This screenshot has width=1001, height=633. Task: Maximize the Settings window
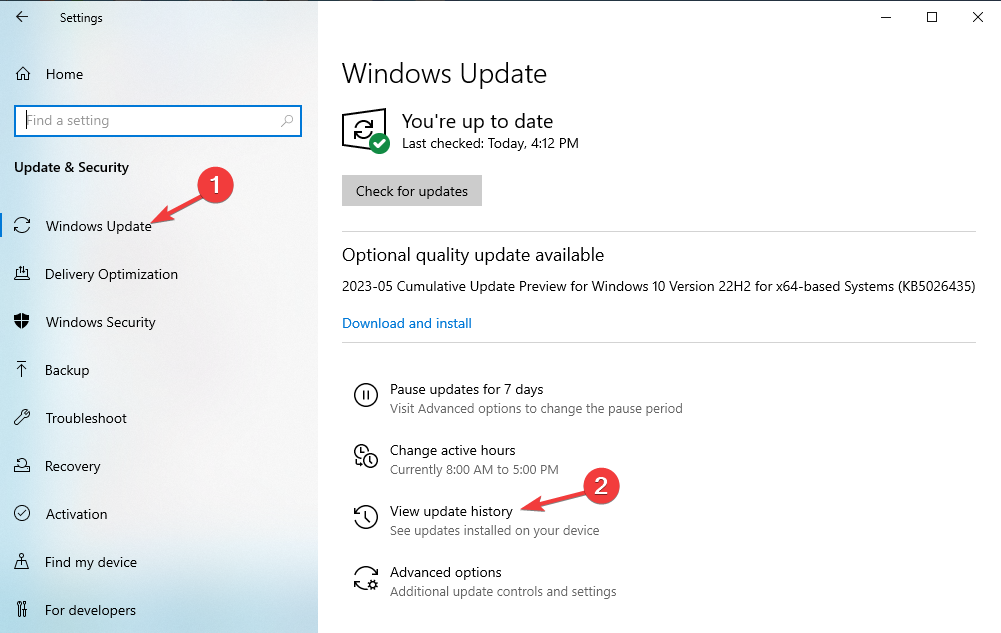932,17
